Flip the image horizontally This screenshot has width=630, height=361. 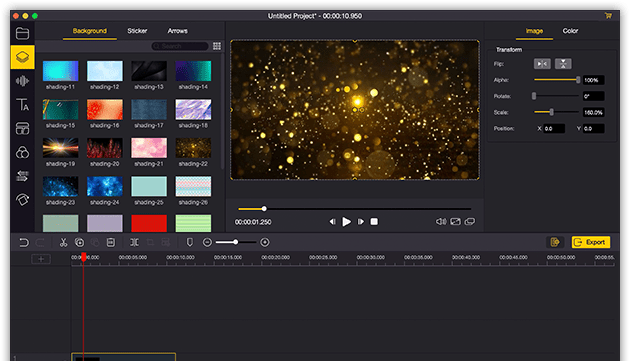pos(542,64)
